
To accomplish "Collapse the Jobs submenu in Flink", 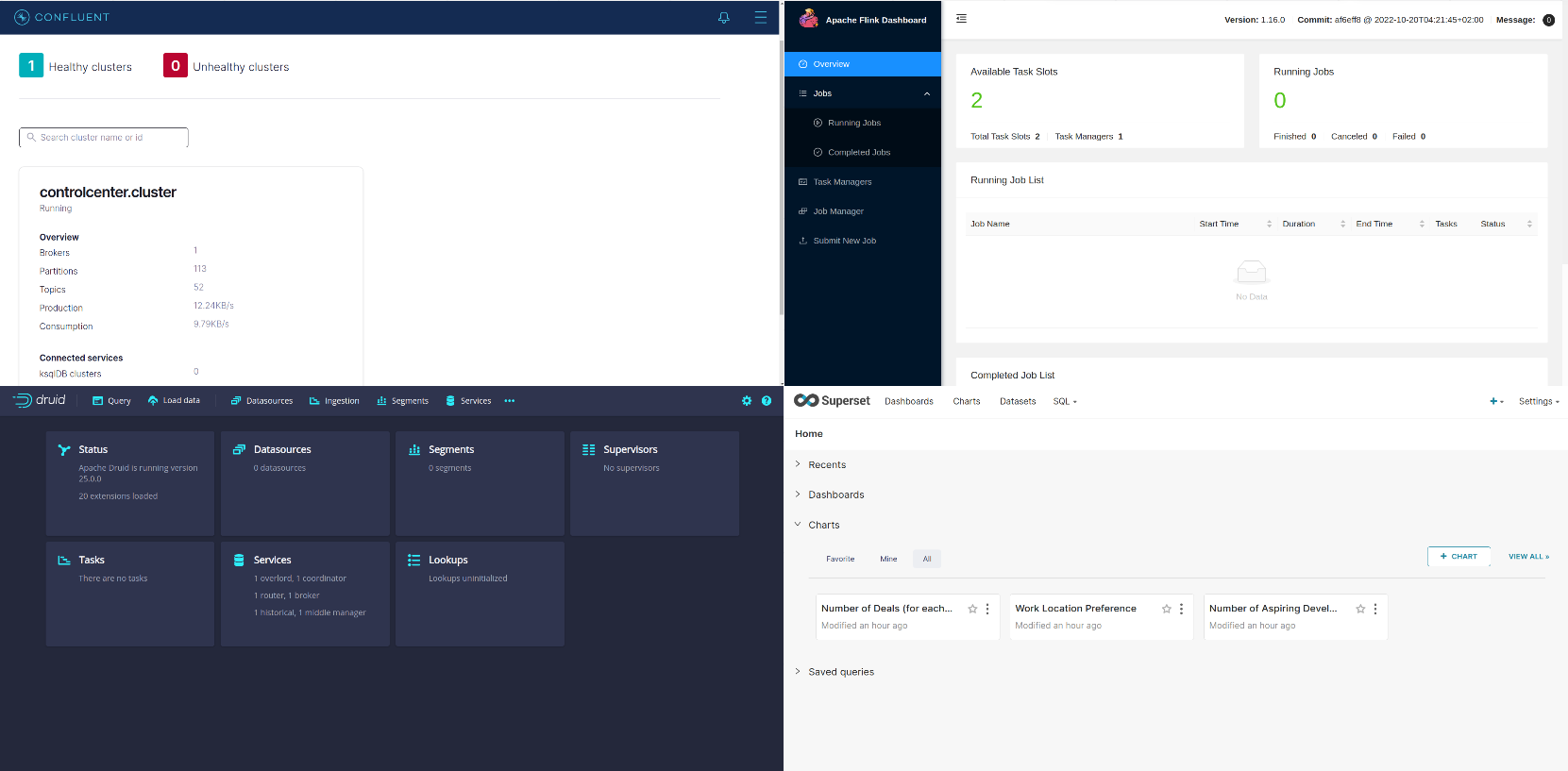I will [926, 93].
